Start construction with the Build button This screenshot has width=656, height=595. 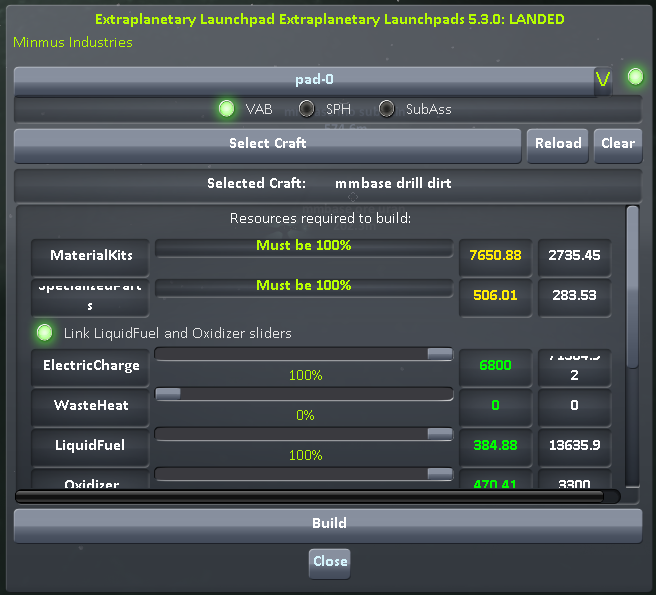click(x=328, y=525)
